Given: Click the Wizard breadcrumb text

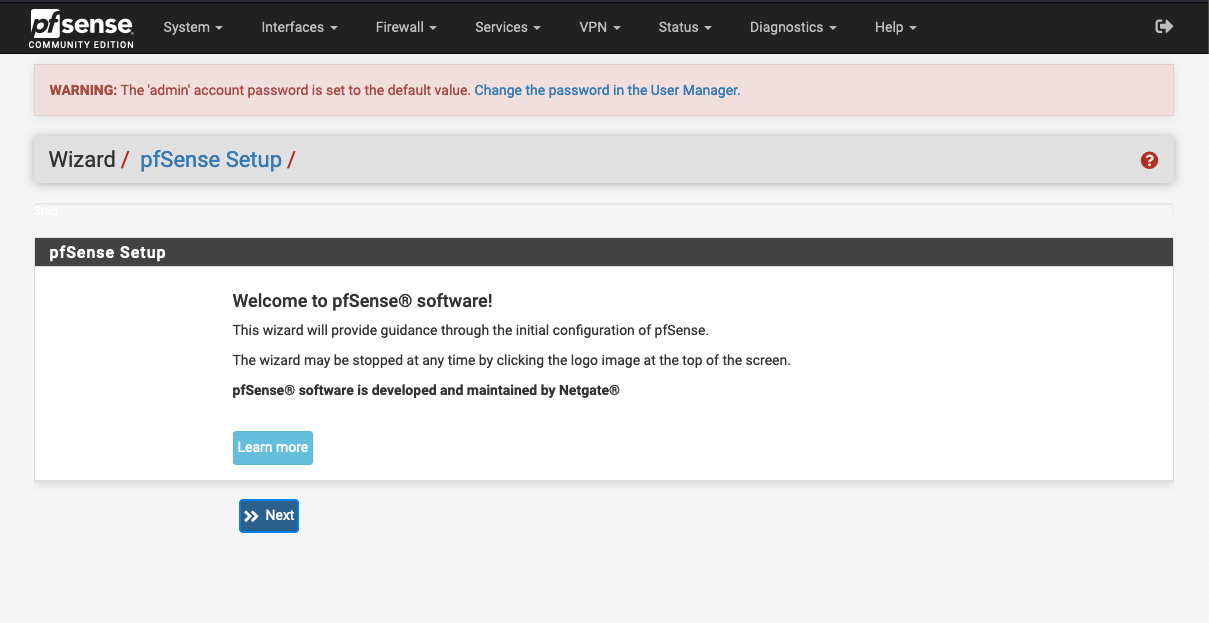Looking at the screenshot, I should click(82, 160).
